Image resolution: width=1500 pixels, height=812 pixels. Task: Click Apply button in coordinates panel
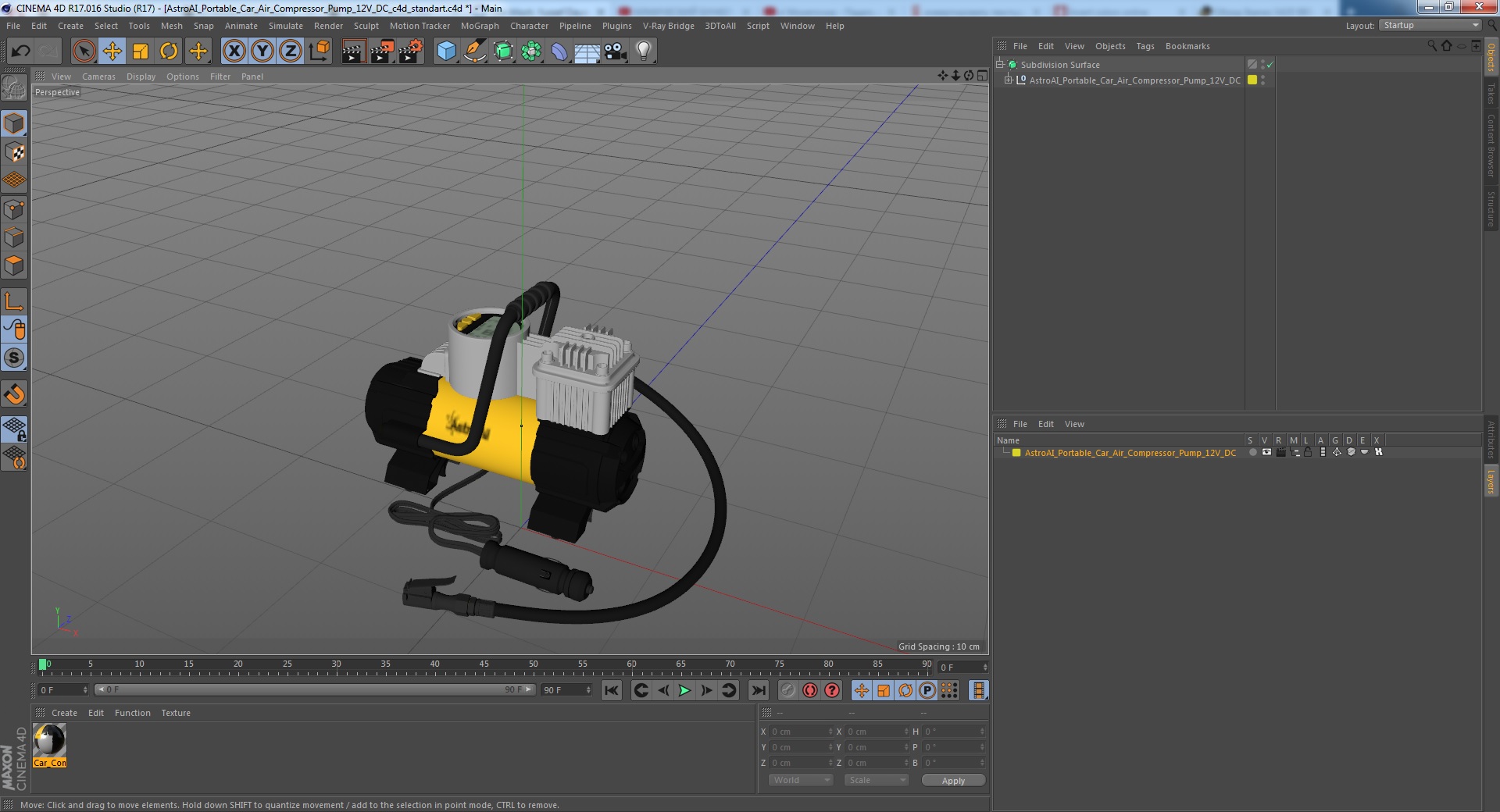pyautogui.click(x=953, y=781)
